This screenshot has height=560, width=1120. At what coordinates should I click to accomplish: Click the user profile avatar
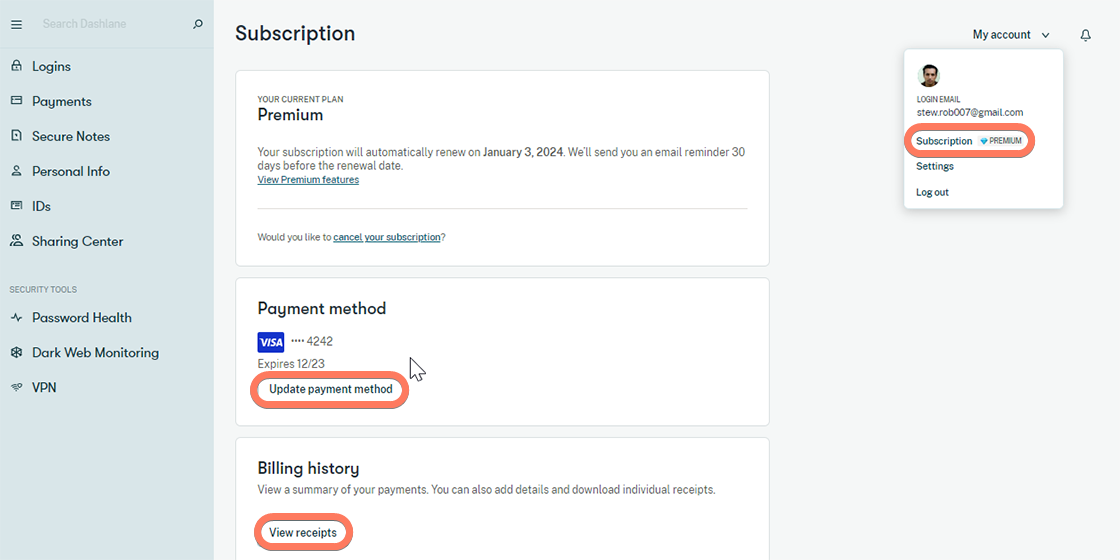929,76
